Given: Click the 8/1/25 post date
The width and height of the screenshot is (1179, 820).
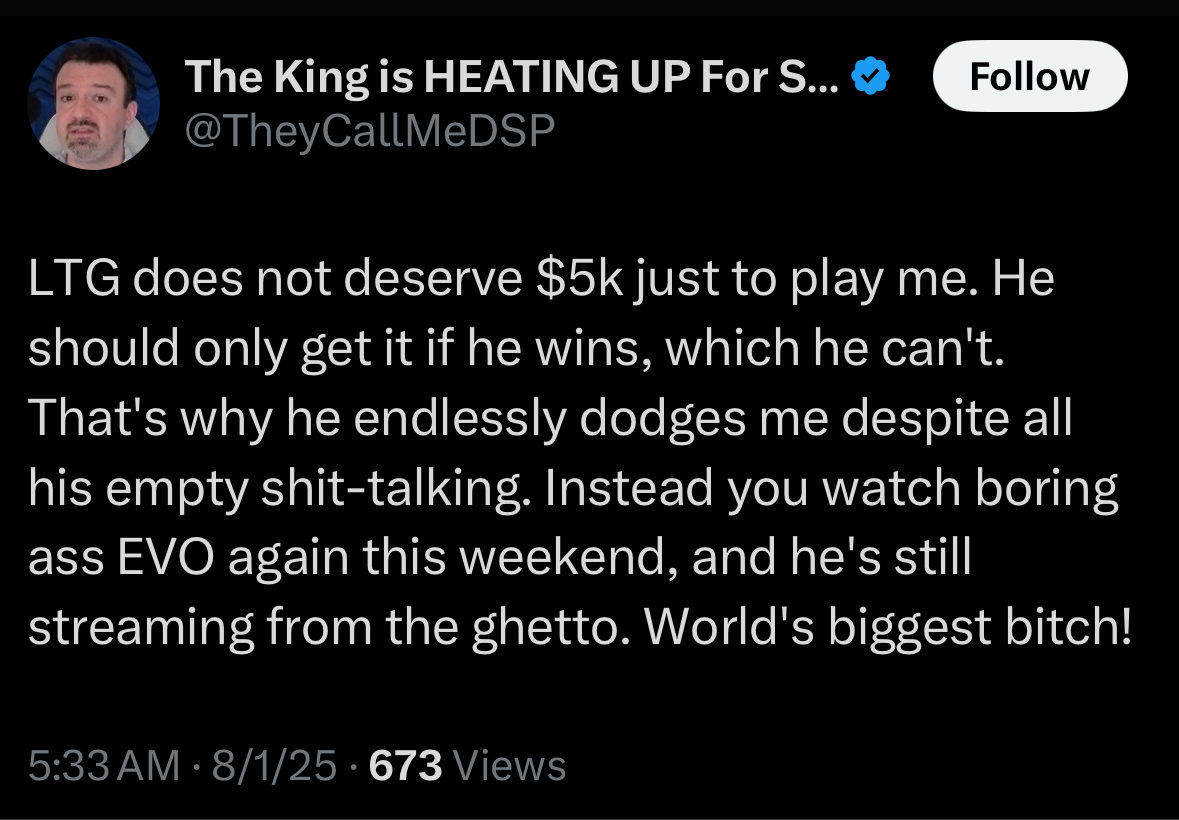Looking at the screenshot, I should (x=274, y=765).
